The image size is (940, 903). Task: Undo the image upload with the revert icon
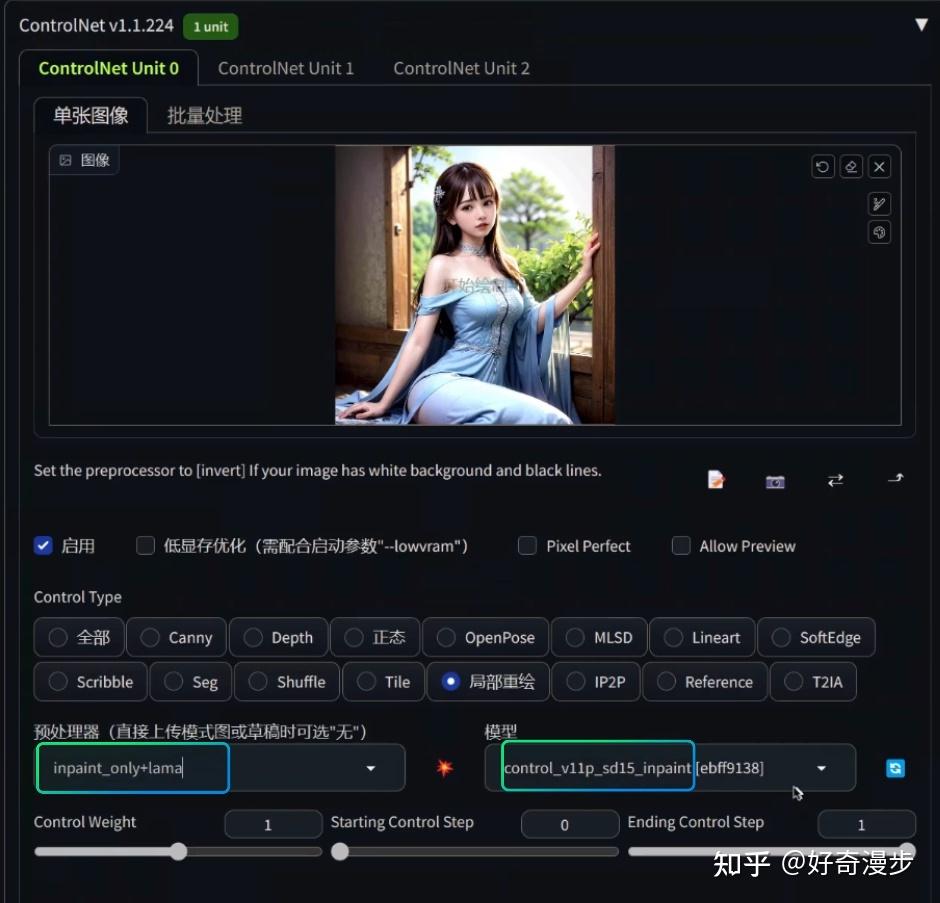(822, 166)
